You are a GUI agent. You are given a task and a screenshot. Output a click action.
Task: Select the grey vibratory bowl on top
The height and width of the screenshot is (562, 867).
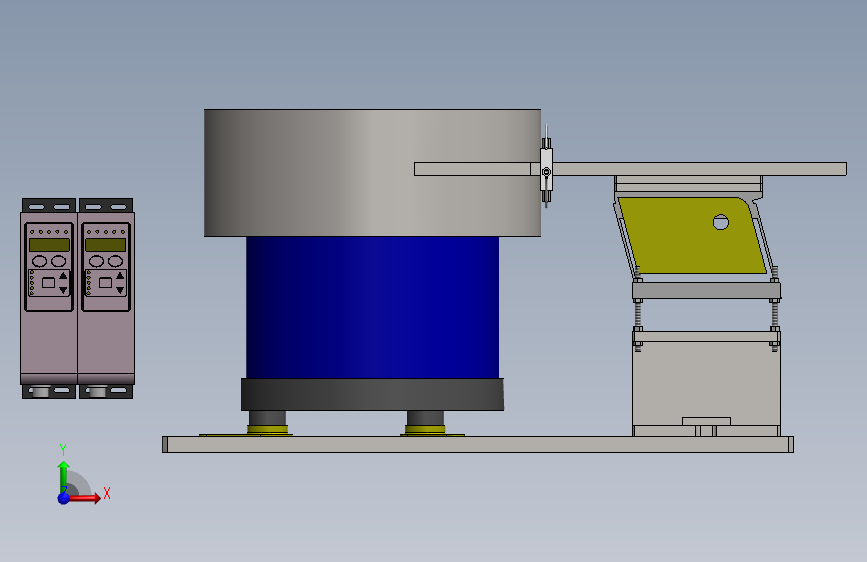tap(373, 173)
